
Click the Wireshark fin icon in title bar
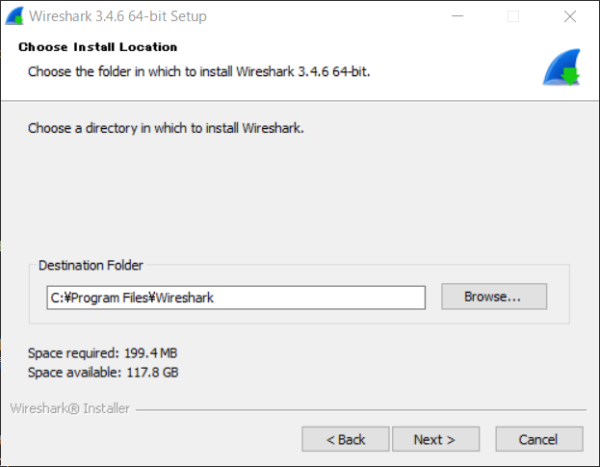[x=14, y=16]
